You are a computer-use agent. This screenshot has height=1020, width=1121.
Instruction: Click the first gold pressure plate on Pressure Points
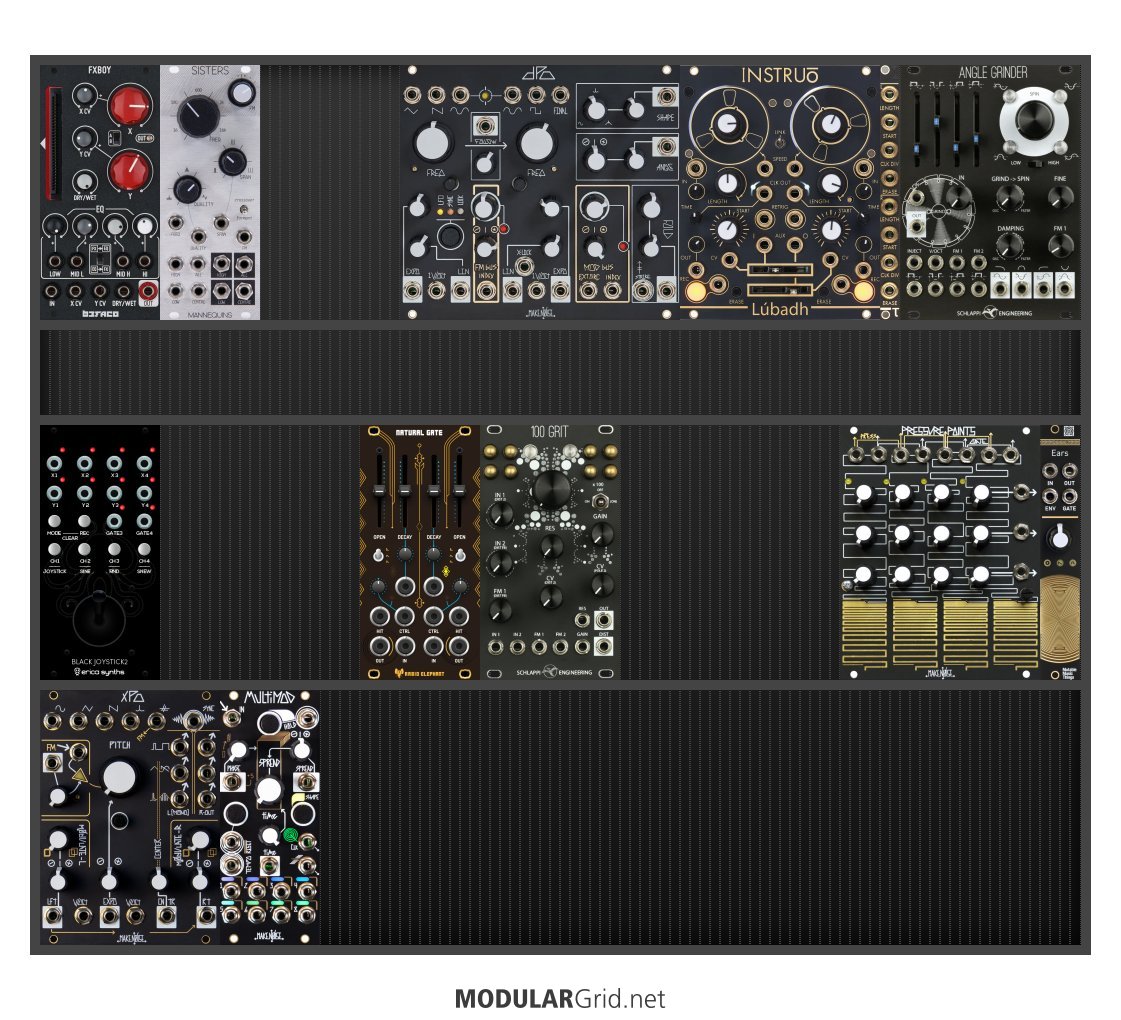[x=866, y=632]
